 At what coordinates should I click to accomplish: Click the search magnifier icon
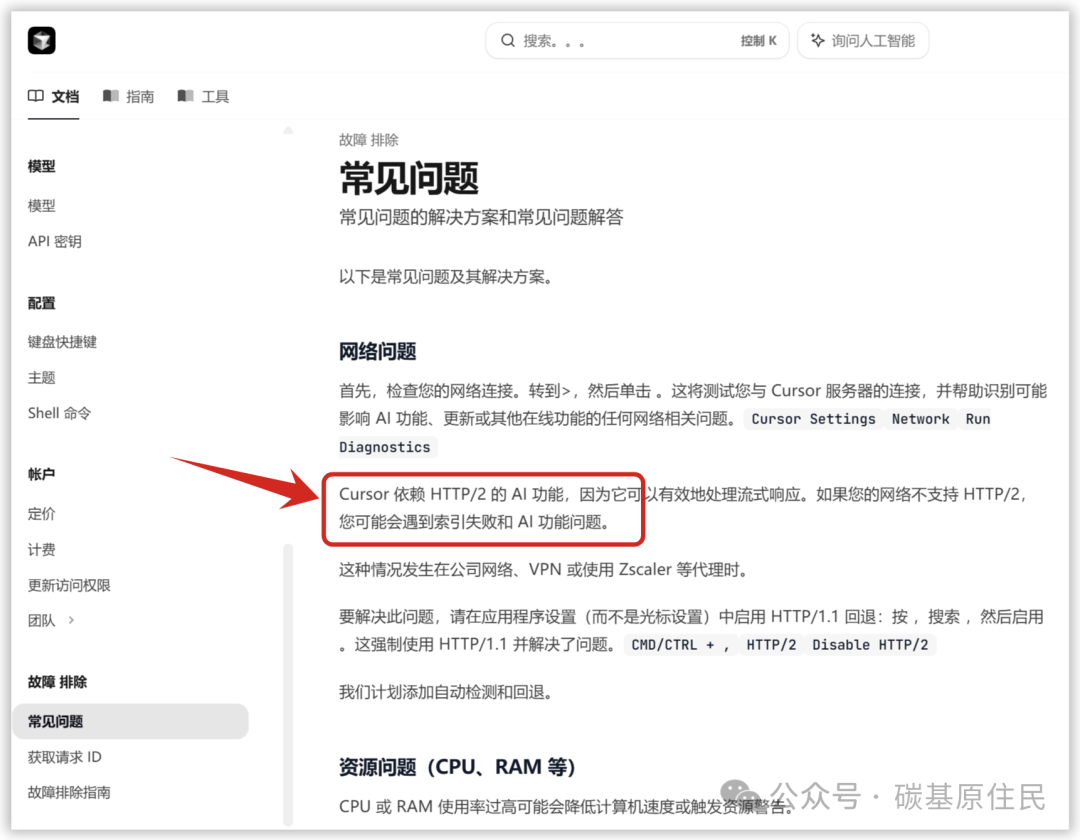(508, 41)
